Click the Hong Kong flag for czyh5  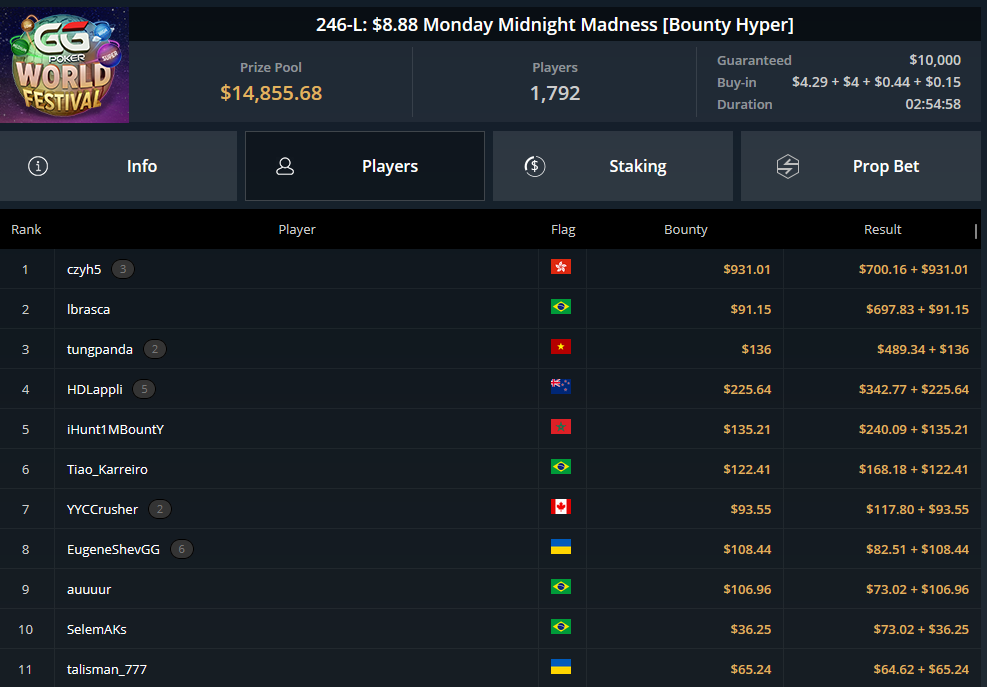[x=561, y=267]
